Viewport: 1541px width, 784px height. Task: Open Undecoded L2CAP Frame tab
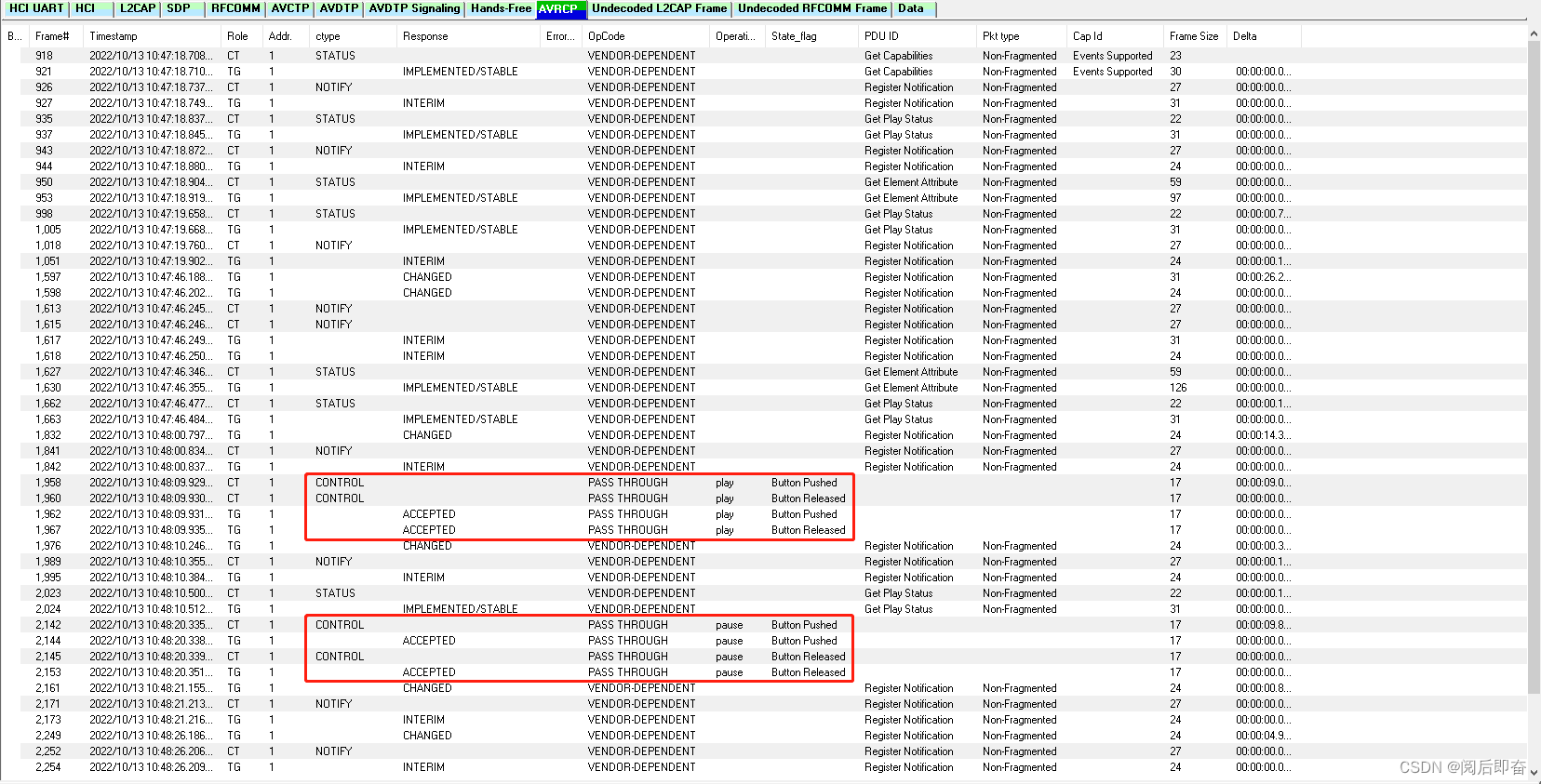click(660, 8)
